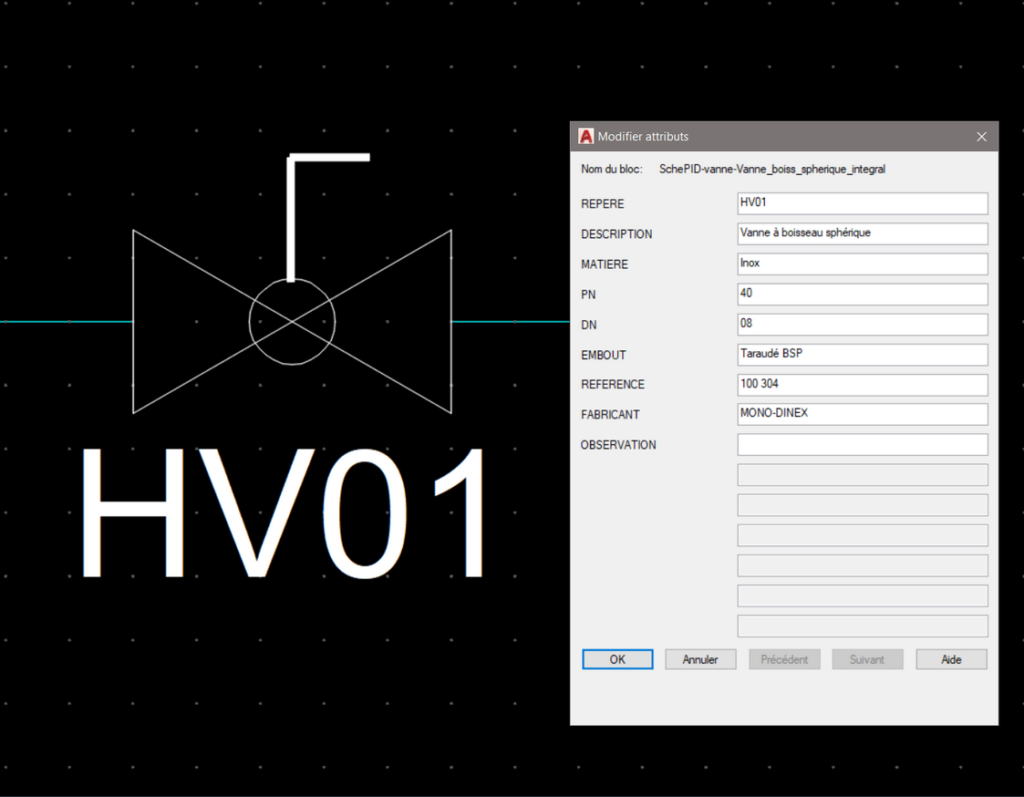The width and height of the screenshot is (1024, 797).
Task: Click the OBSERVATION label
Action: point(618,445)
